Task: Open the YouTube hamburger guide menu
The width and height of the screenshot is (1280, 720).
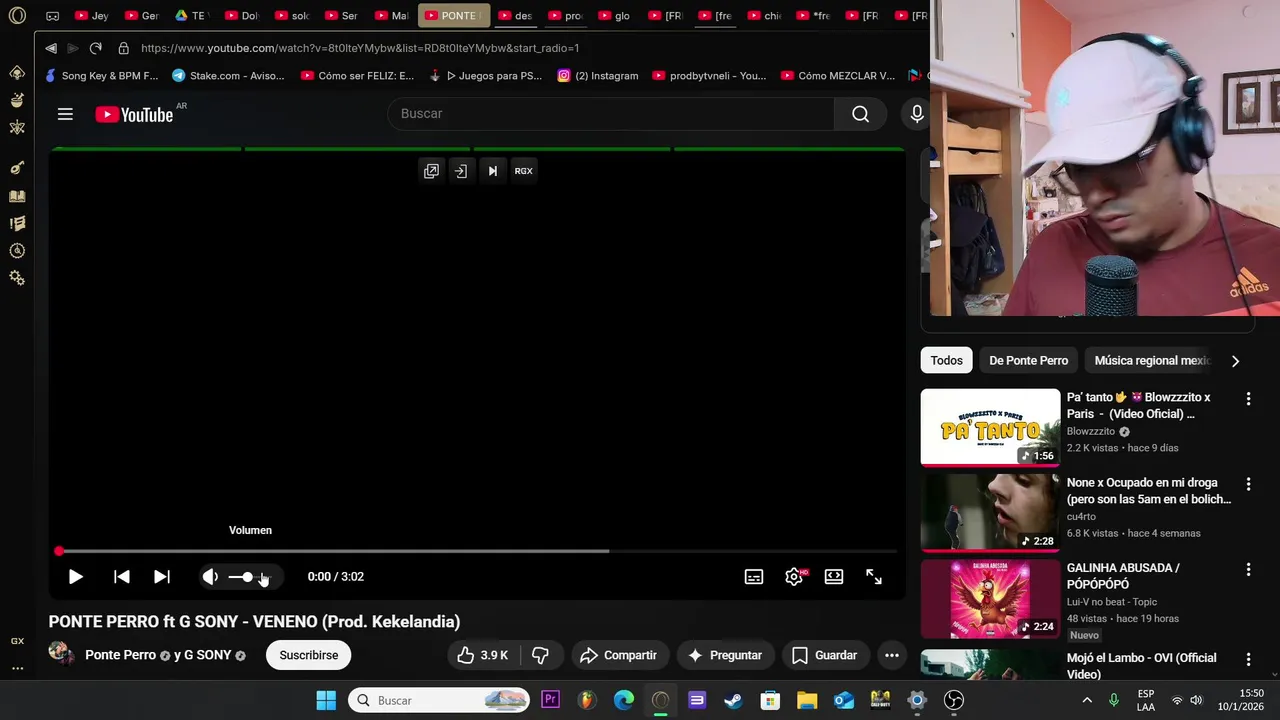Action: coord(65,114)
